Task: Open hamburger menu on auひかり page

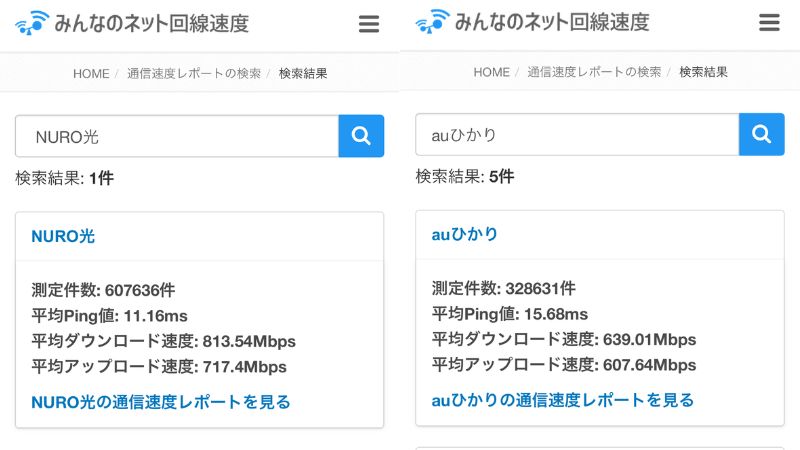Action: 769,22
